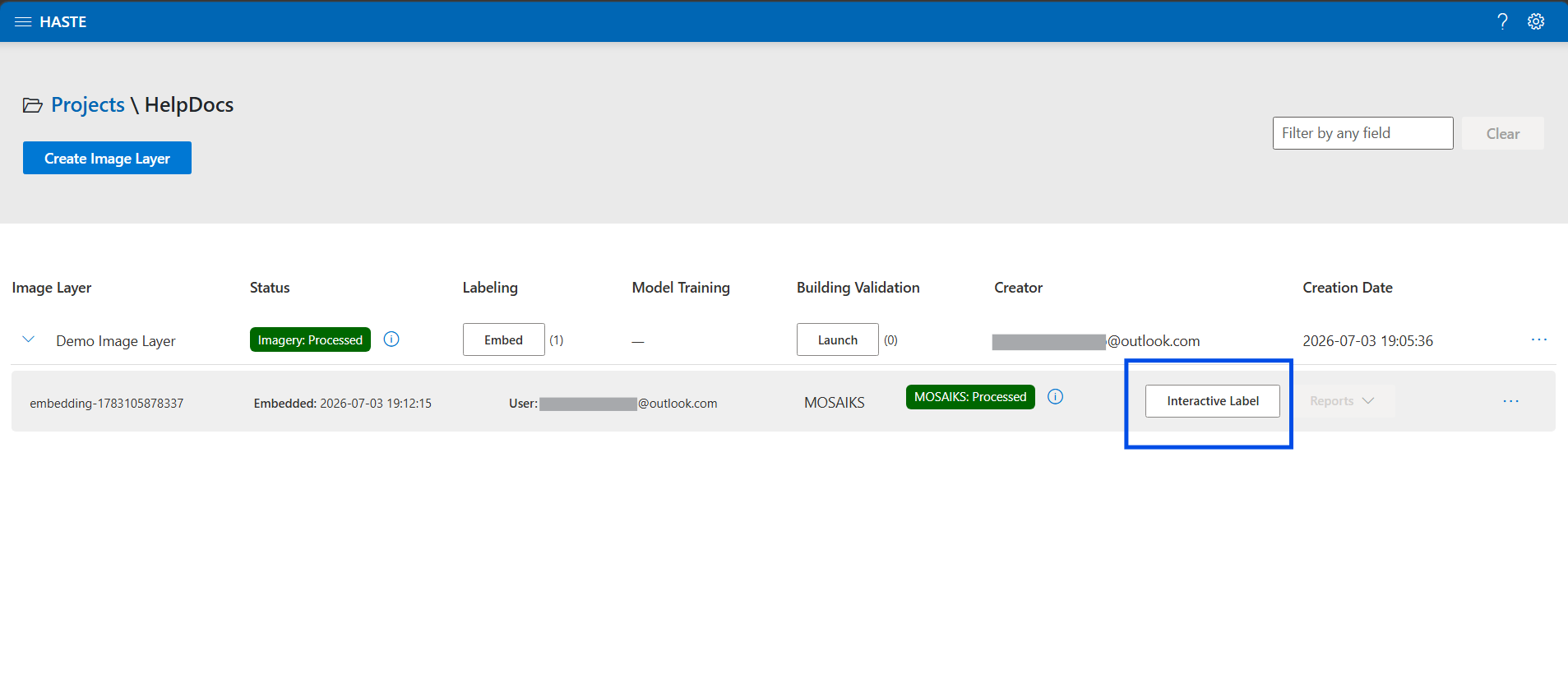
Task: Click the MOSAIKS label in embedding row
Action: 834,403
